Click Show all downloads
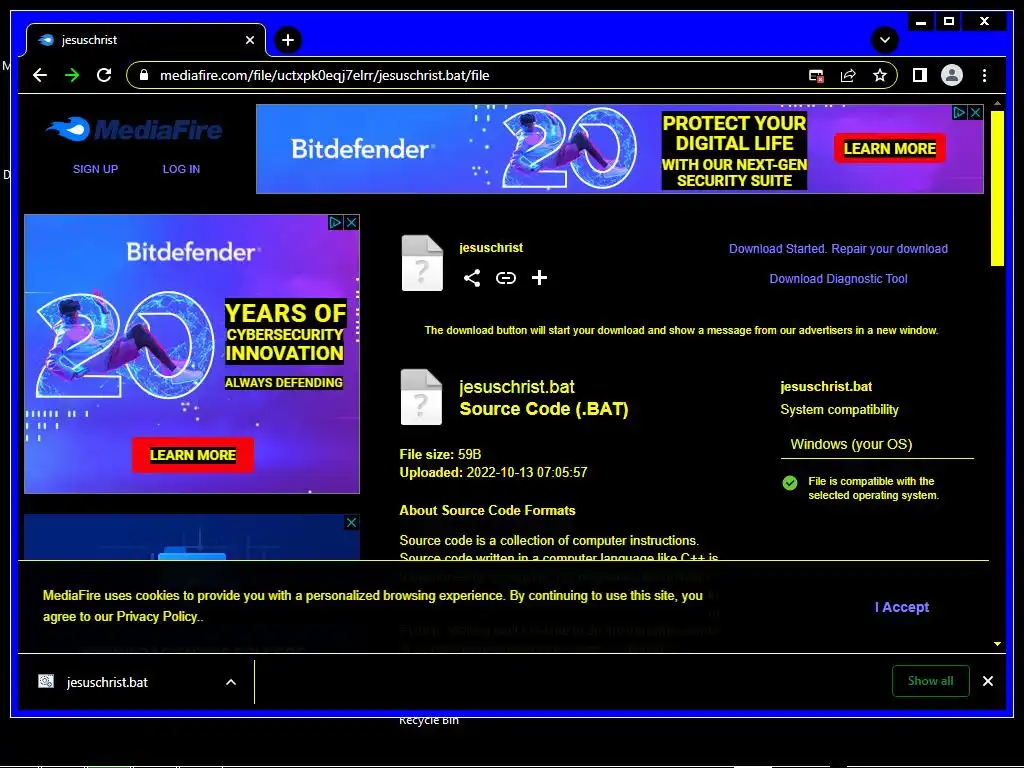 pos(931,681)
